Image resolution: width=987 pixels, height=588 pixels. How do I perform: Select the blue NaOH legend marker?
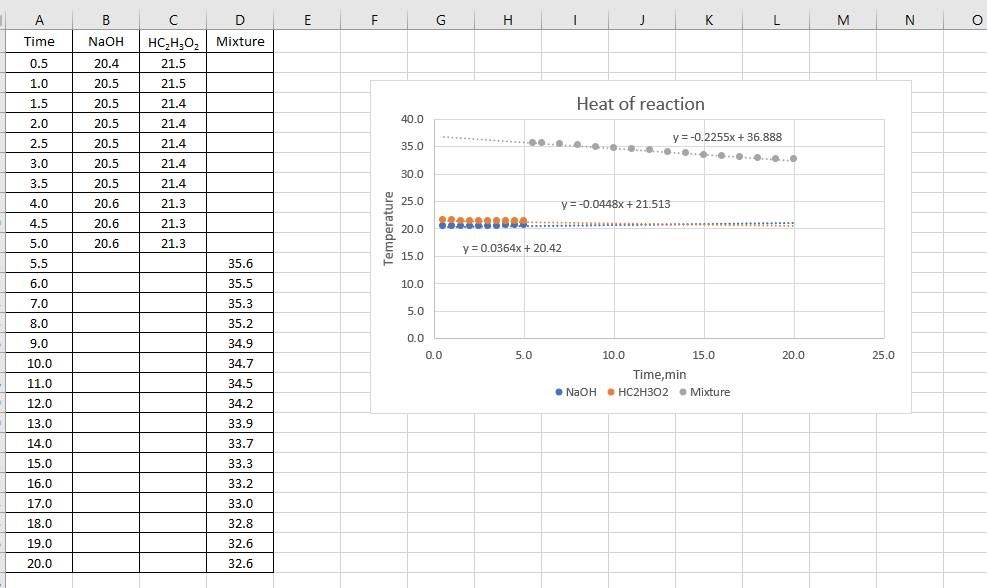558,392
